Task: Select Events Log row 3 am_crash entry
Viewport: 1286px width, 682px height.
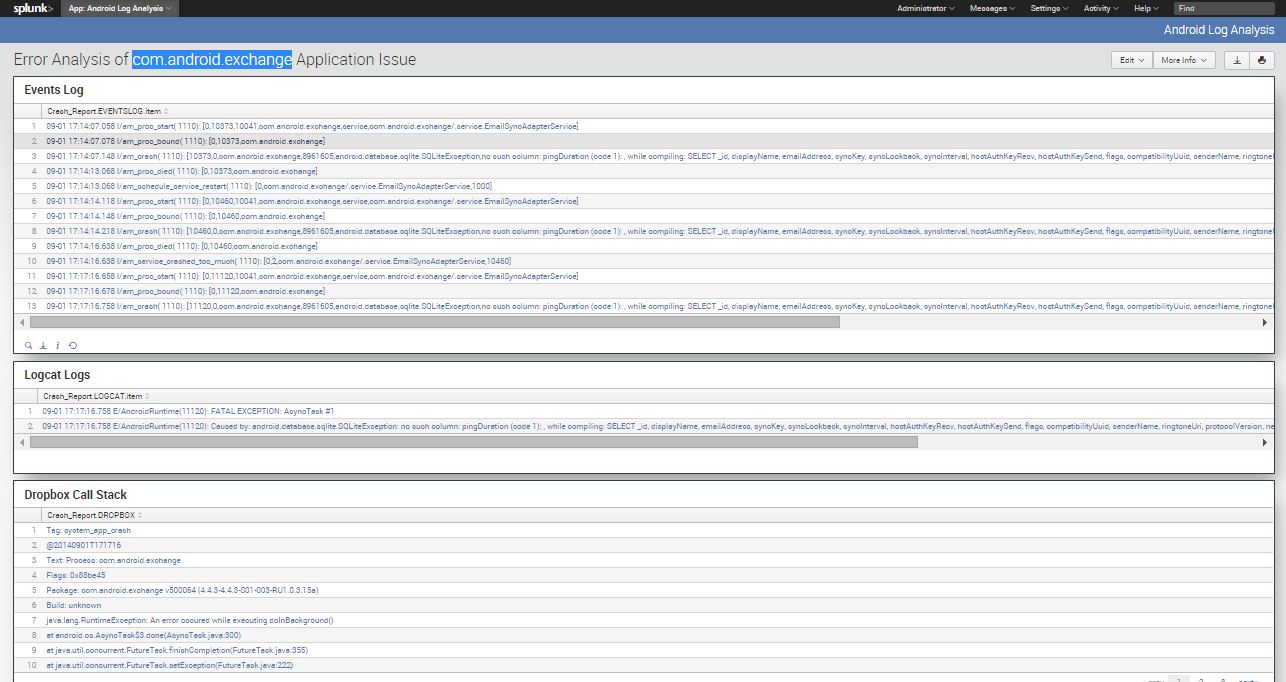Action: (644, 156)
